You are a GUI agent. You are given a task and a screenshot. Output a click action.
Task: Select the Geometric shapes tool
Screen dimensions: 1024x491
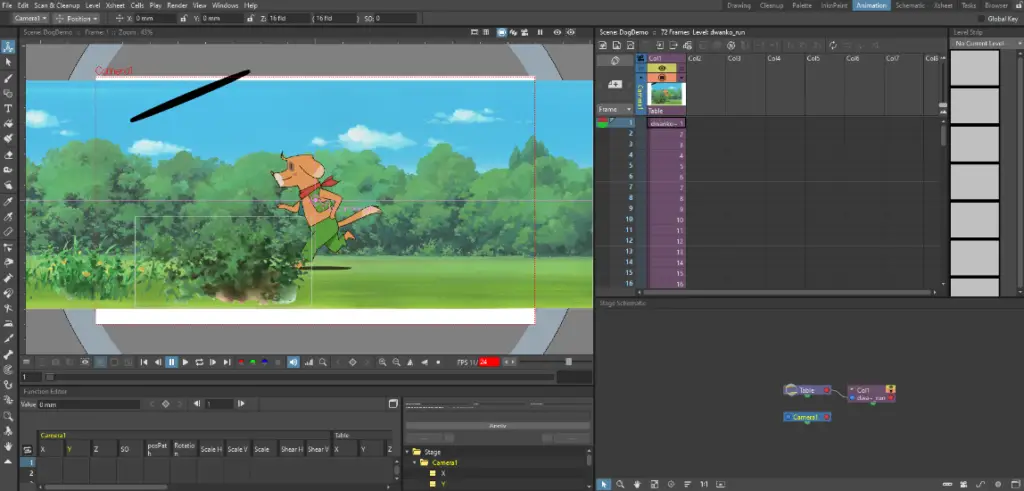(8, 93)
